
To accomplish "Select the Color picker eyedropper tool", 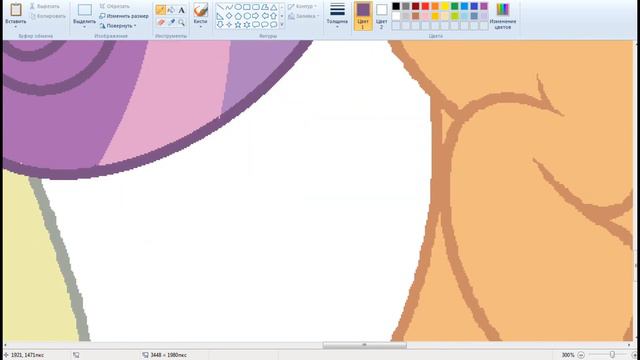I will (x=171, y=22).
